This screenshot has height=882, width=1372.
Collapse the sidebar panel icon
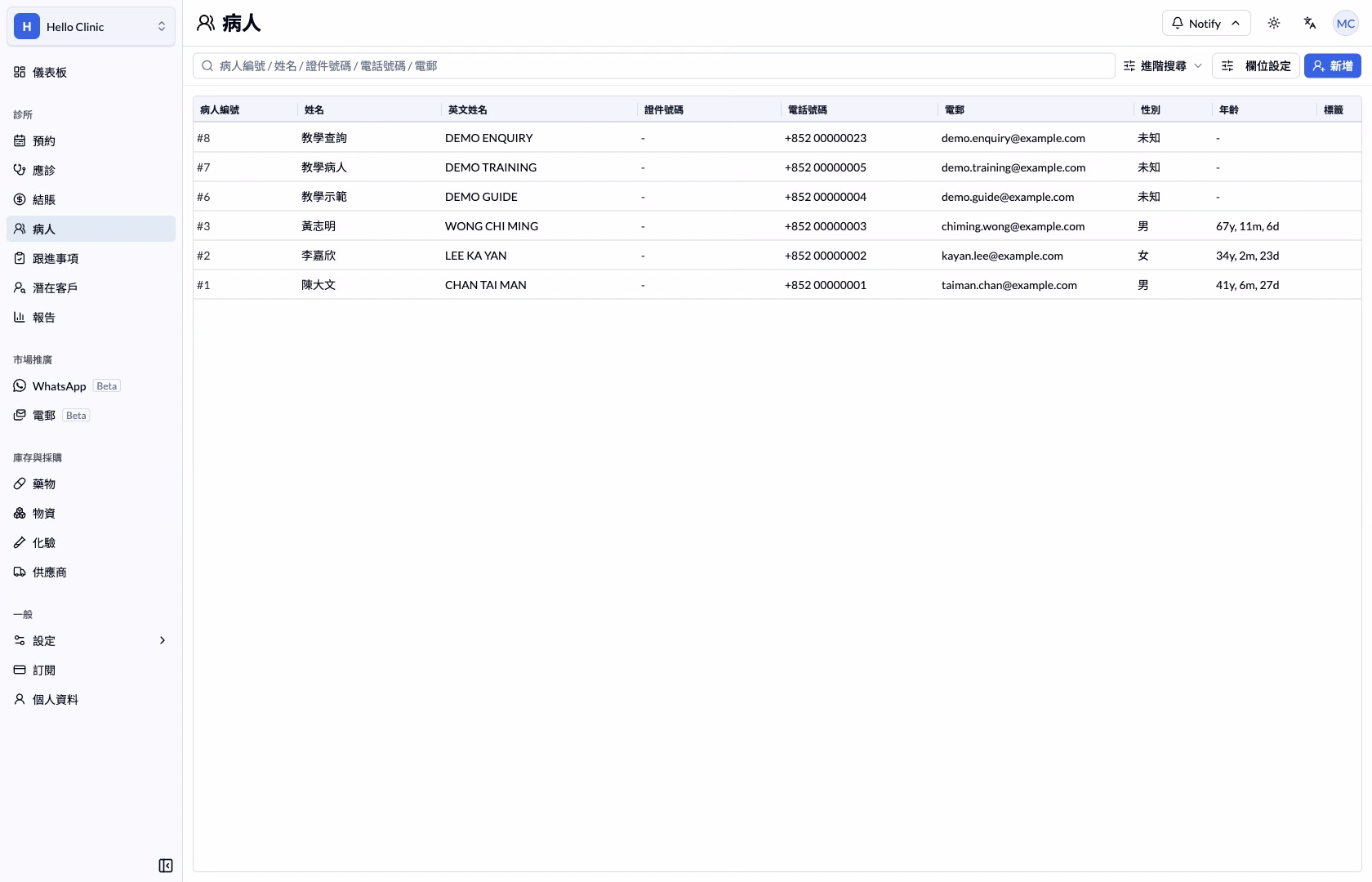coord(166,866)
